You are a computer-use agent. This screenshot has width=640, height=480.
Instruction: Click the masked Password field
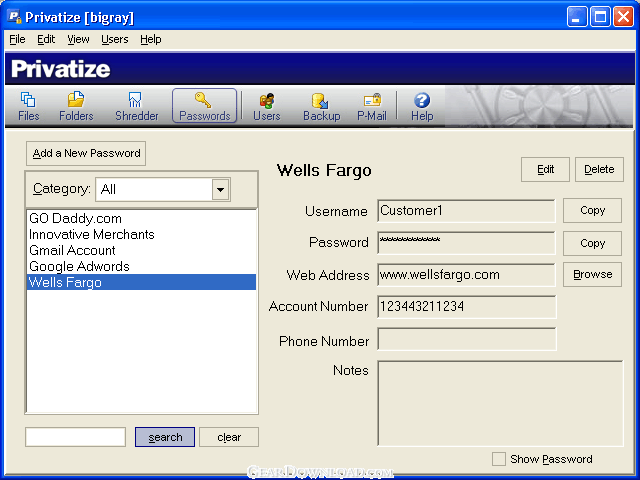click(x=467, y=242)
